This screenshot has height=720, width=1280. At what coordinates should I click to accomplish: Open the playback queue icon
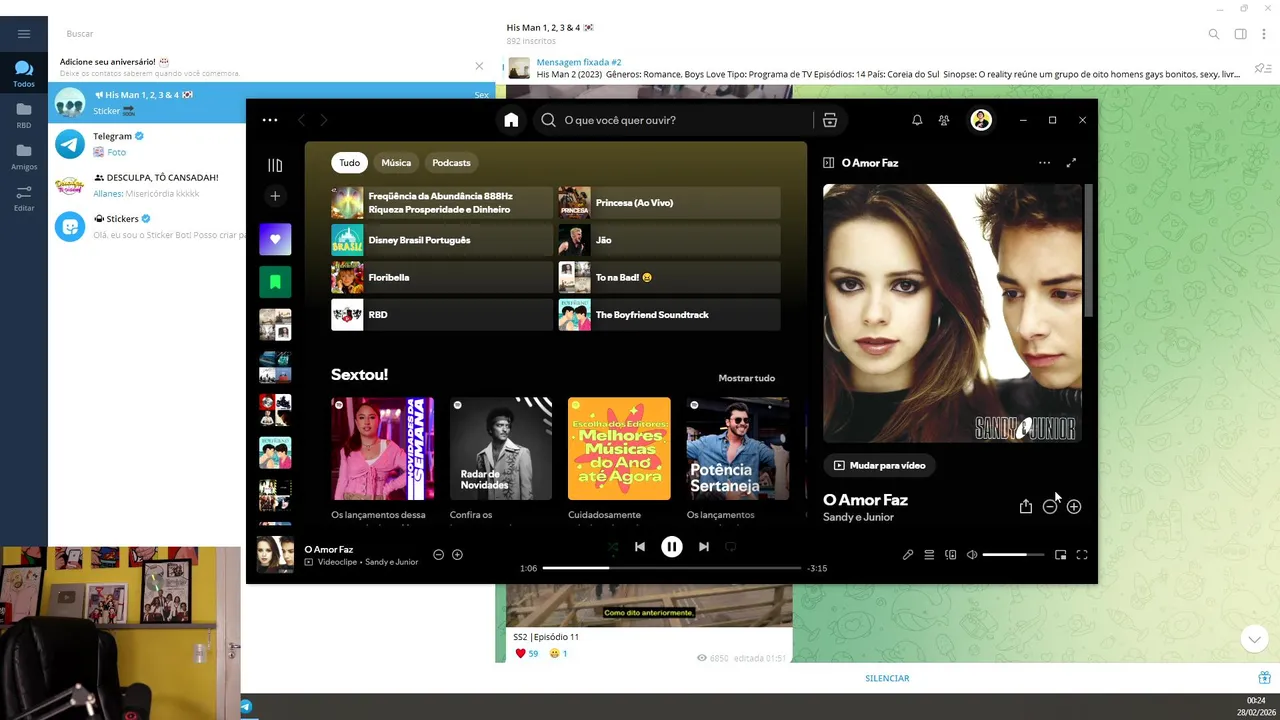point(929,555)
